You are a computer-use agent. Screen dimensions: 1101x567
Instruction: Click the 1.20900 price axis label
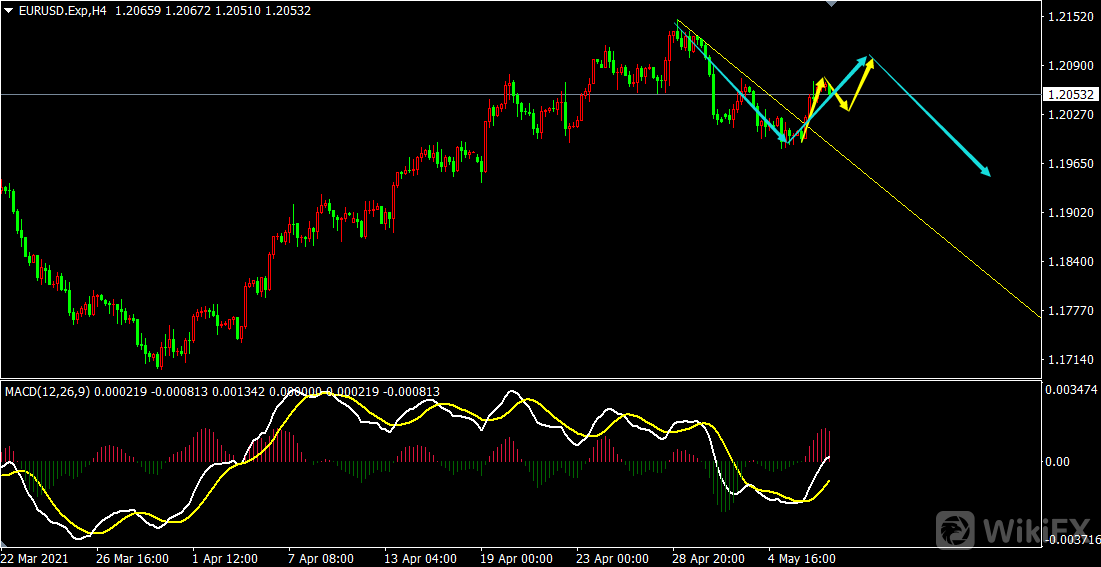pyautogui.click(x=1068, y=66)
